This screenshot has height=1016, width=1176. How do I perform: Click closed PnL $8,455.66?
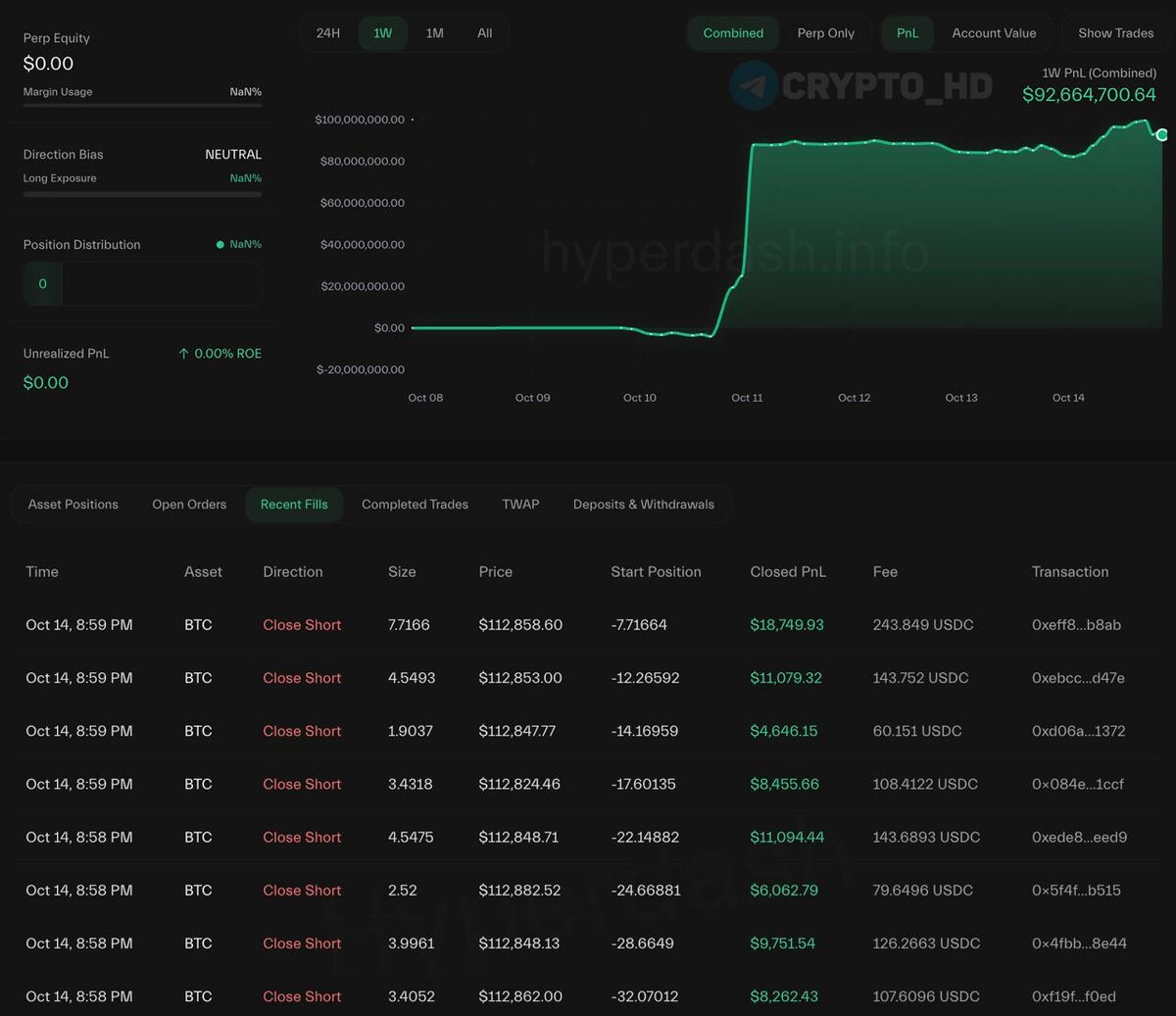pyautogui.click(x=785, y=784)
